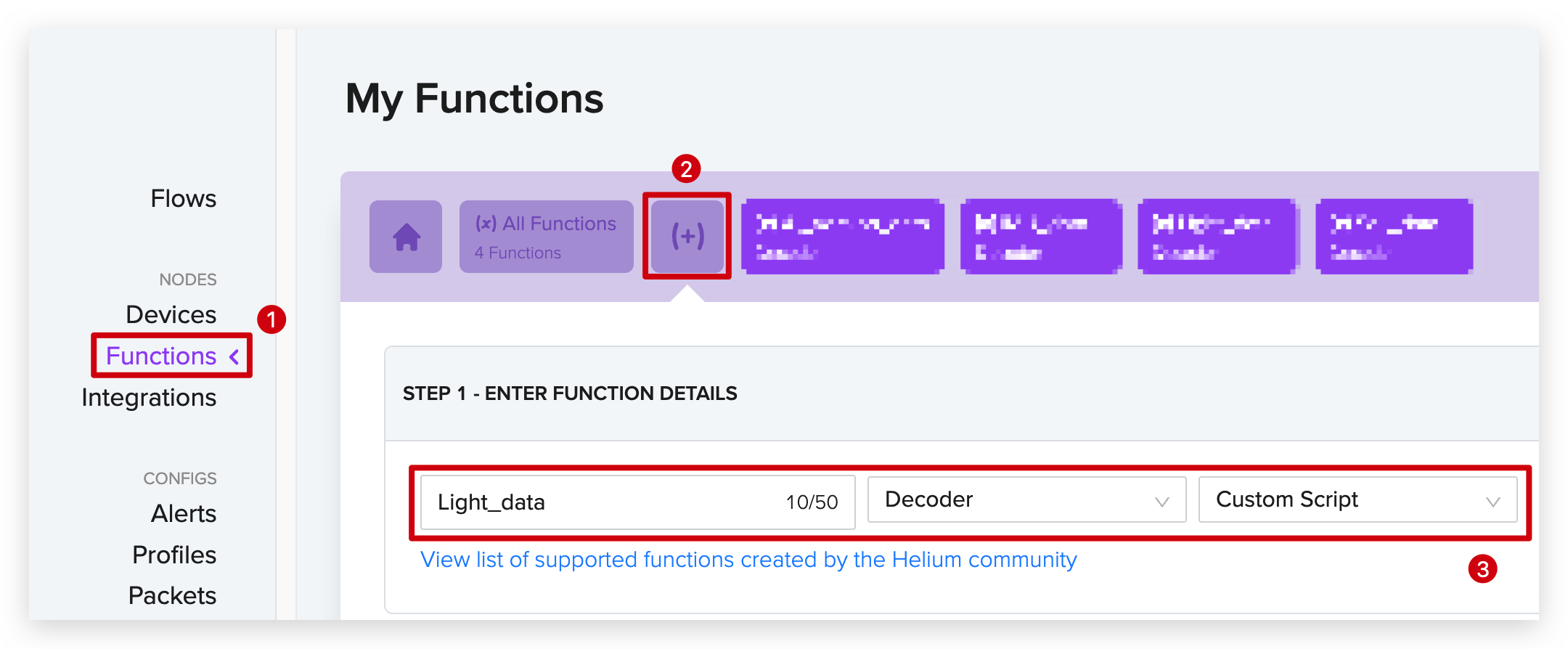1568x649 pixels.
Task: Open the All Functions tile
Action: (x=547, y=237)
